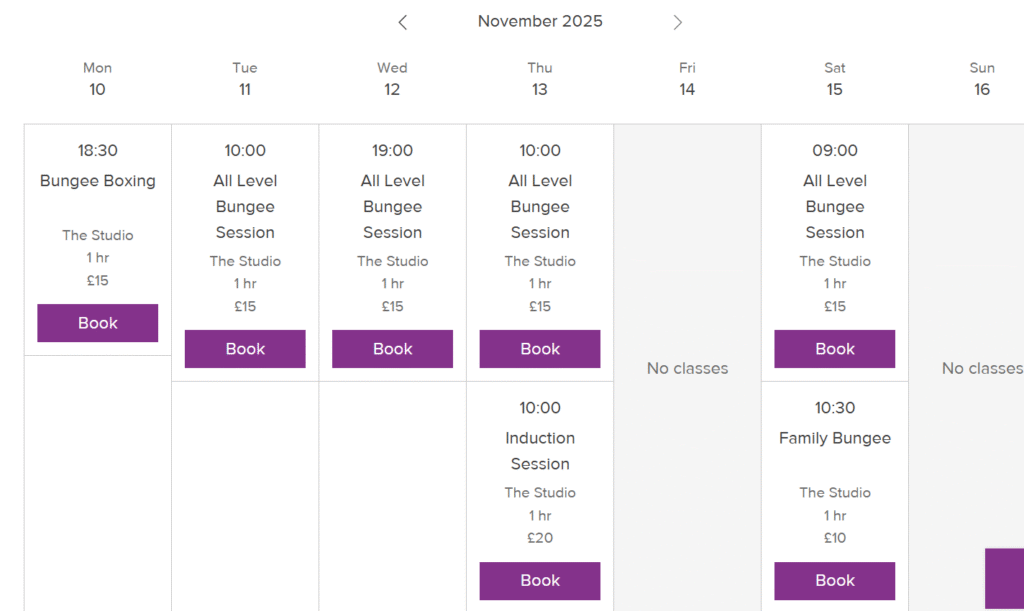
Task: Go to previous month with left chevron
Action: (x=403, y=22)
